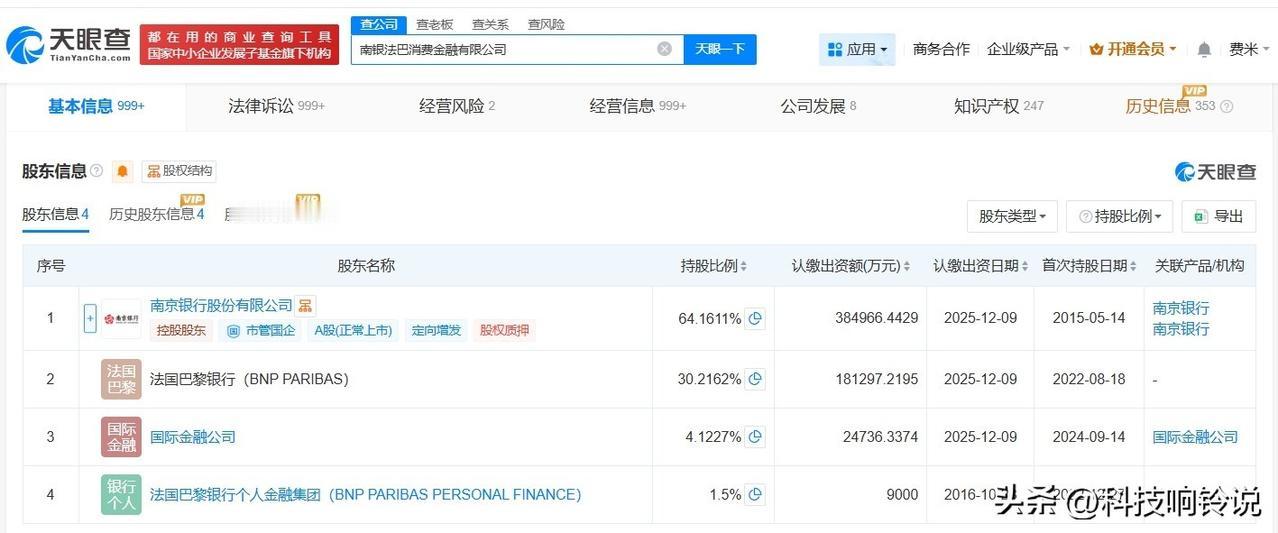Select the 基本信息 tab
Screen dimensions: 1278x533
(x=96, y=106)
